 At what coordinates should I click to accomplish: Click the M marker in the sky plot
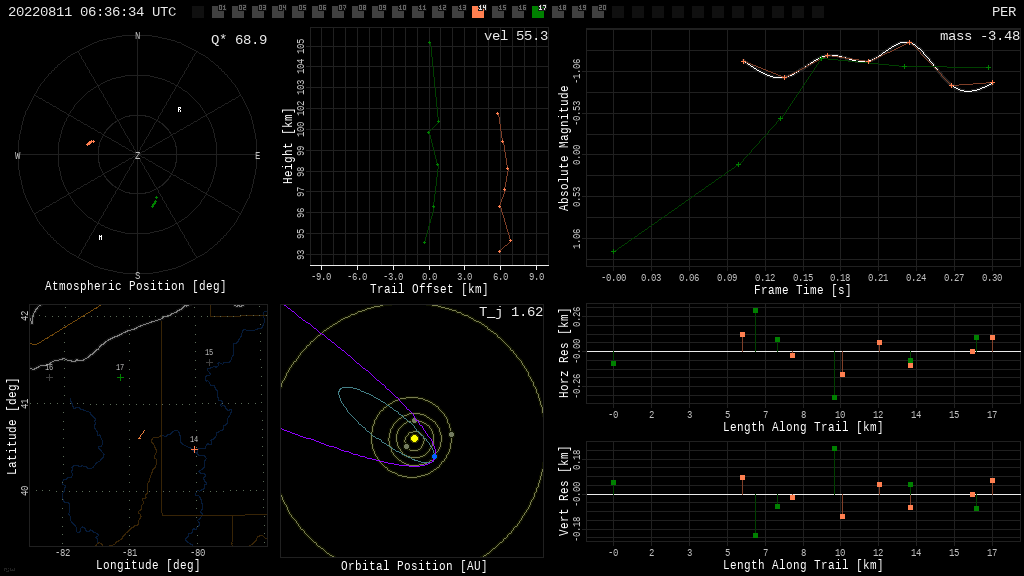(100, 238)
